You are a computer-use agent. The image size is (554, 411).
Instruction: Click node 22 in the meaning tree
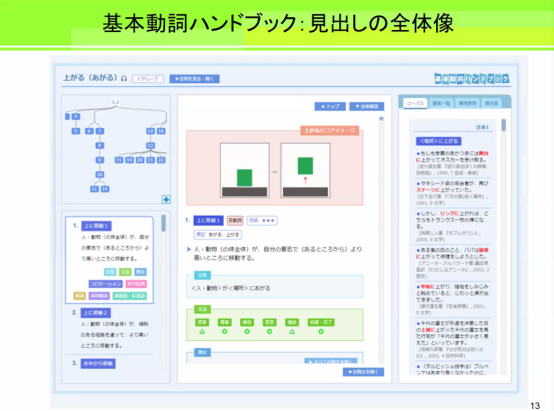pyautogui.click(x=161, y=160)
